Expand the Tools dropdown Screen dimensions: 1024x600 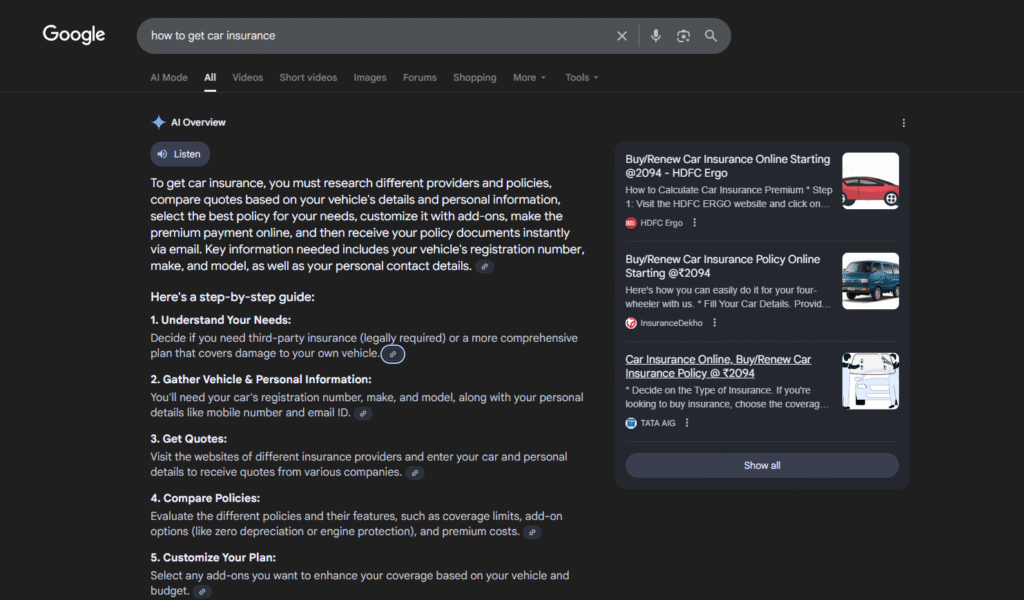click(581, 78)
